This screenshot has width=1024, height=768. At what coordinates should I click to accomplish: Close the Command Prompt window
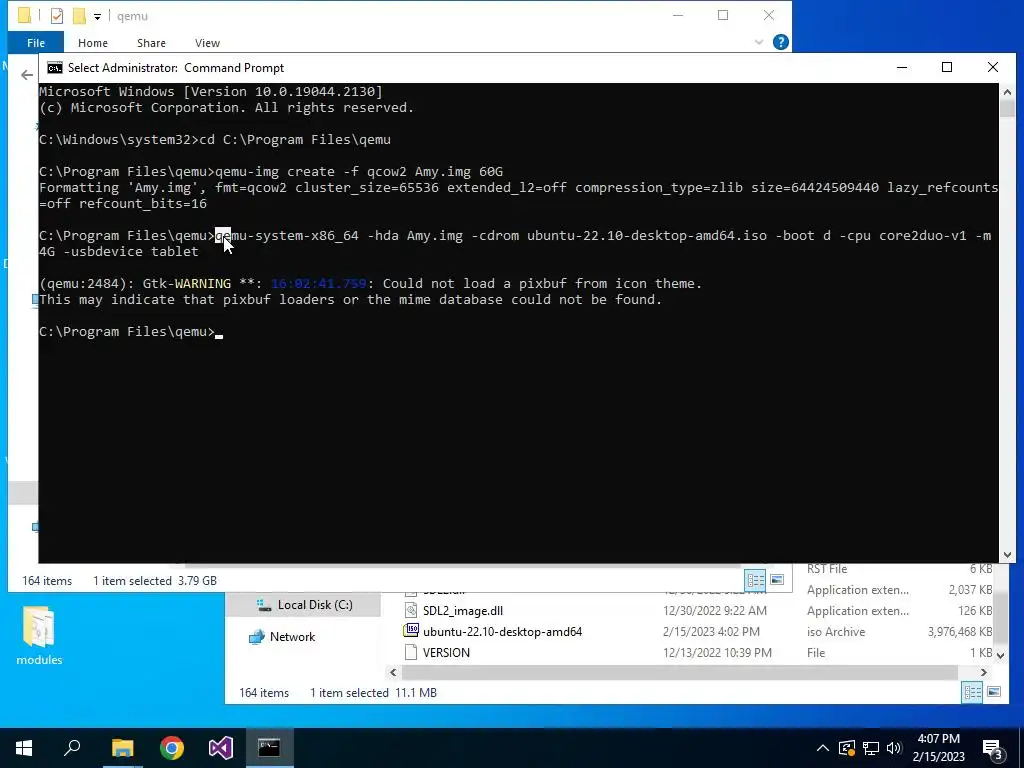[993, 67]
